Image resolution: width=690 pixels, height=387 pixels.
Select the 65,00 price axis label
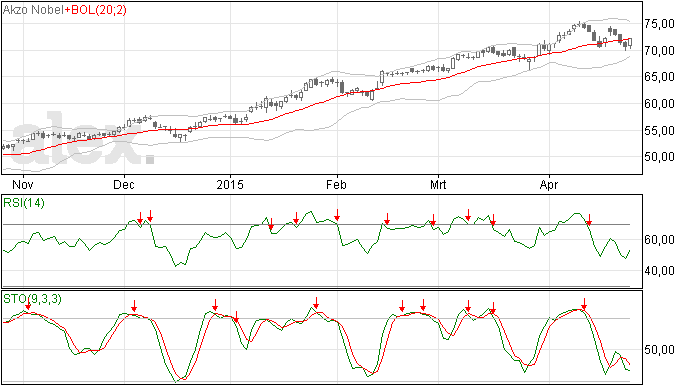pos(659,77)
